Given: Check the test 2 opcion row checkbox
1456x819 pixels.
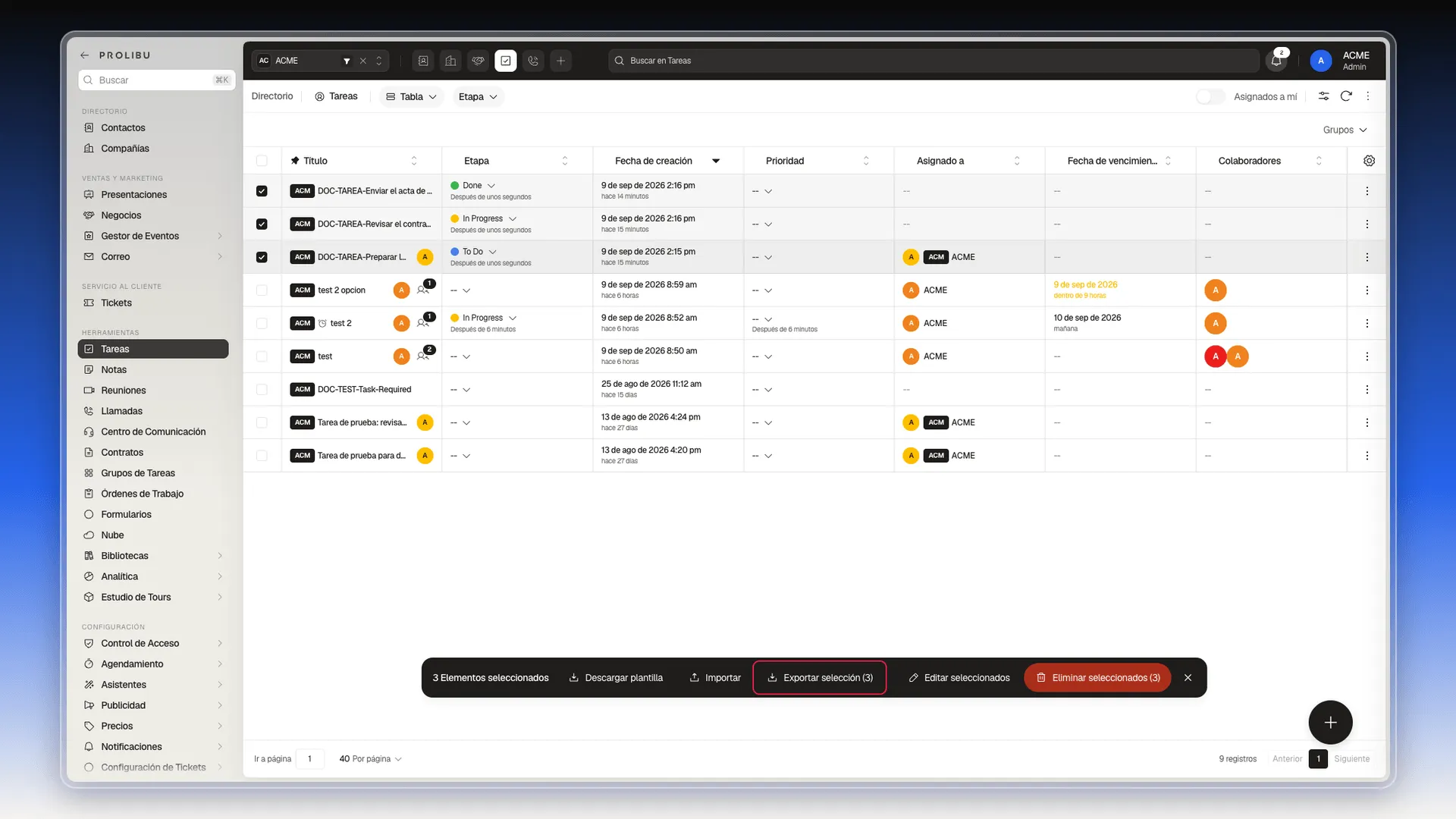Looking at the screenshot, I should coord(262,290).
